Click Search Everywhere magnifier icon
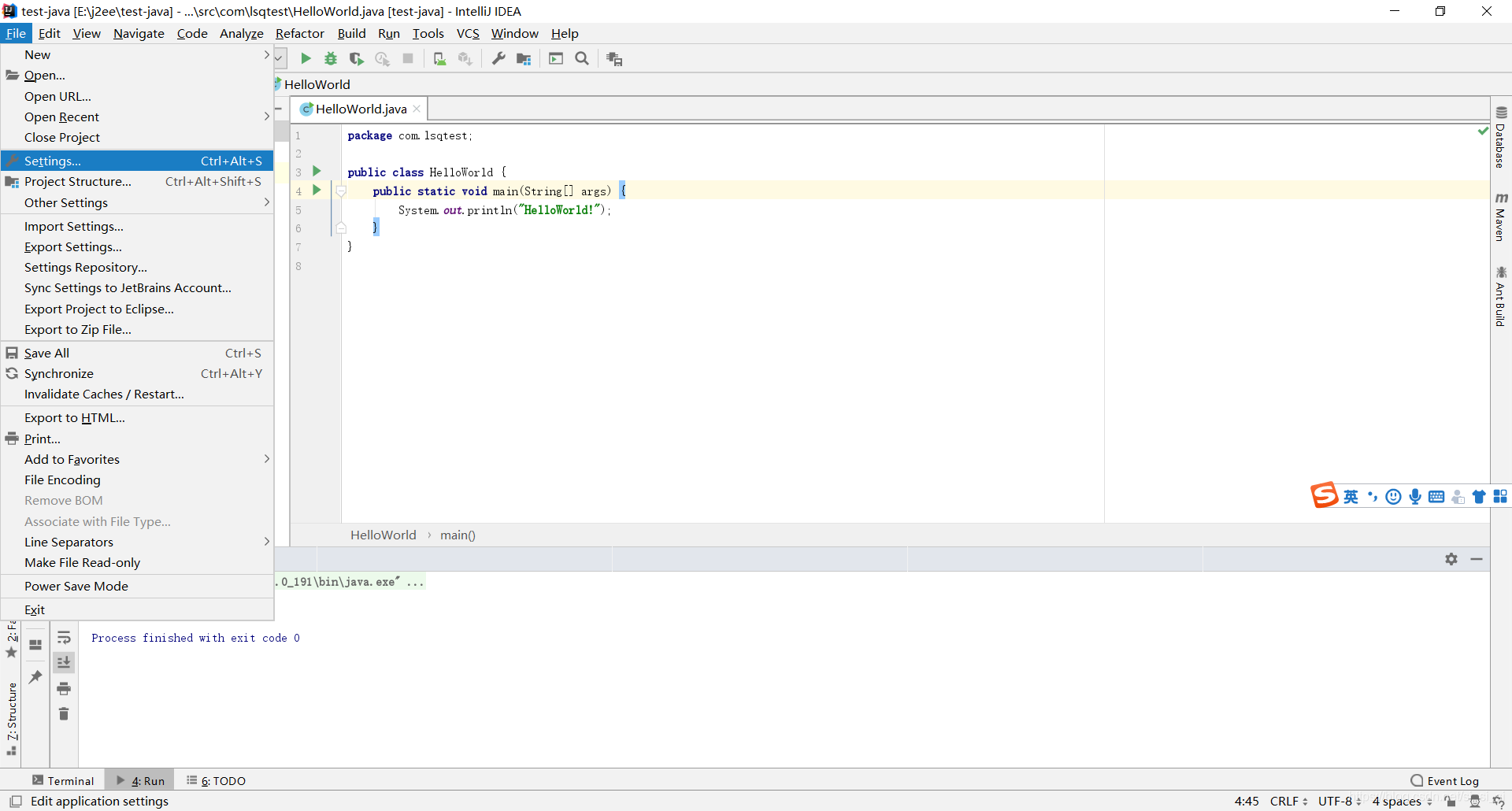This screenshot has width=1512, height=811. pos(582,58)
